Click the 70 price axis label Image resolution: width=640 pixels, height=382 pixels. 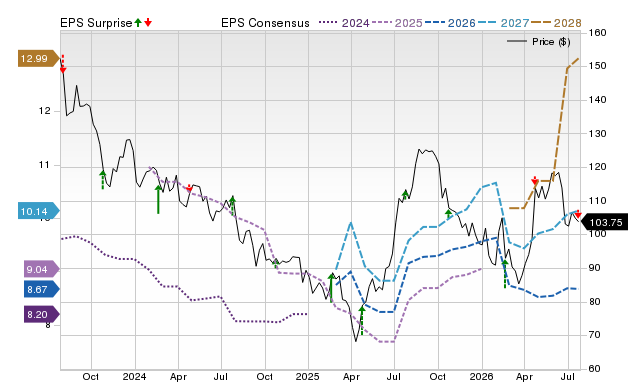tap(595, 335)
